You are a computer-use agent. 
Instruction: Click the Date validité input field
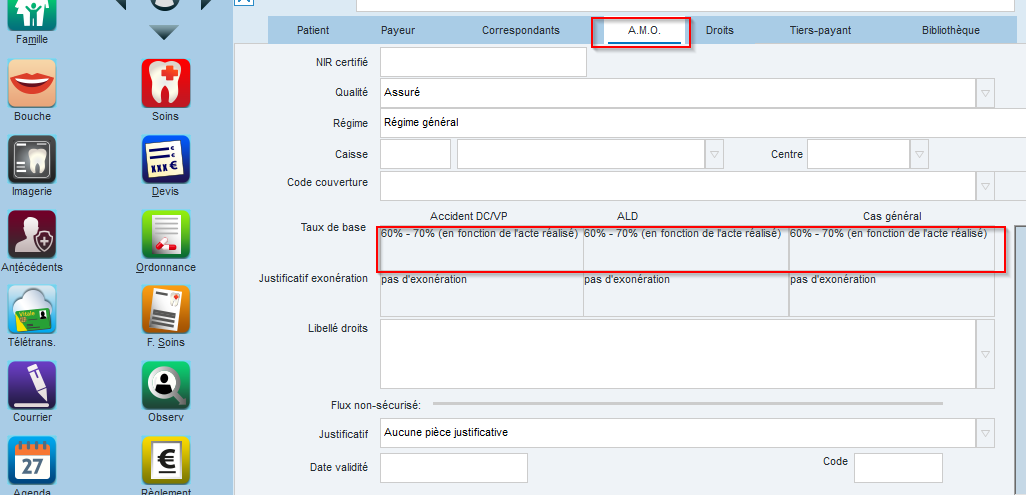click(x=454, y=468)
